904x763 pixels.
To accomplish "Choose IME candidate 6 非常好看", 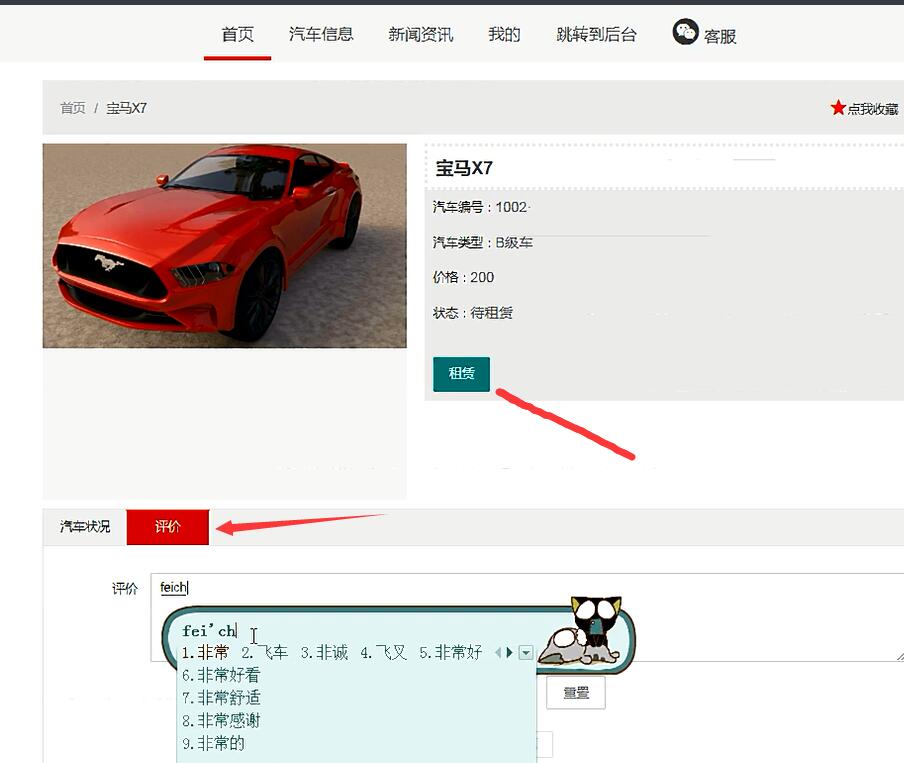I will 221,675.
